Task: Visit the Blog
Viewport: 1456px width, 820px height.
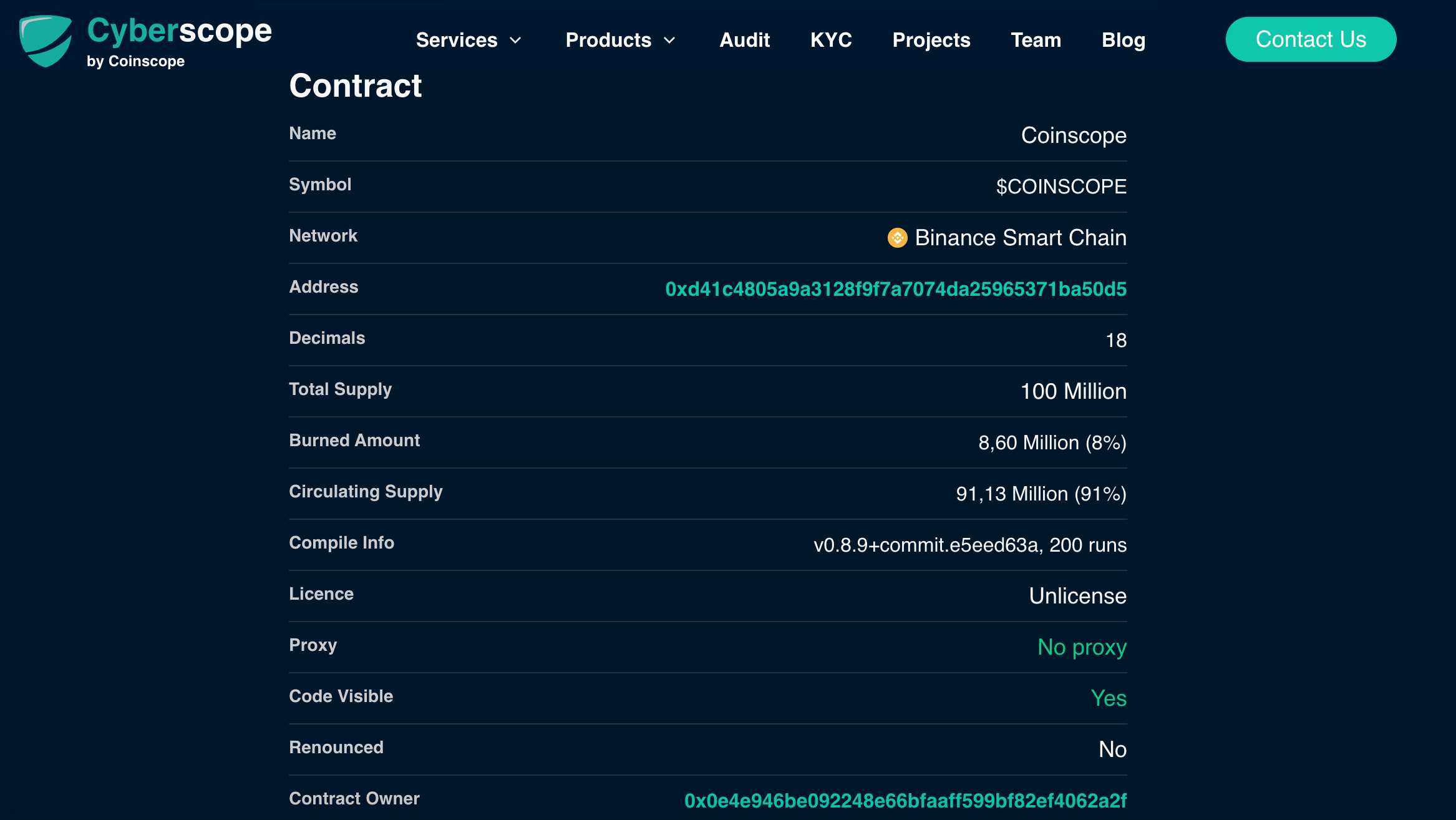Action: pyautogui.click(x=1123, y=40)
